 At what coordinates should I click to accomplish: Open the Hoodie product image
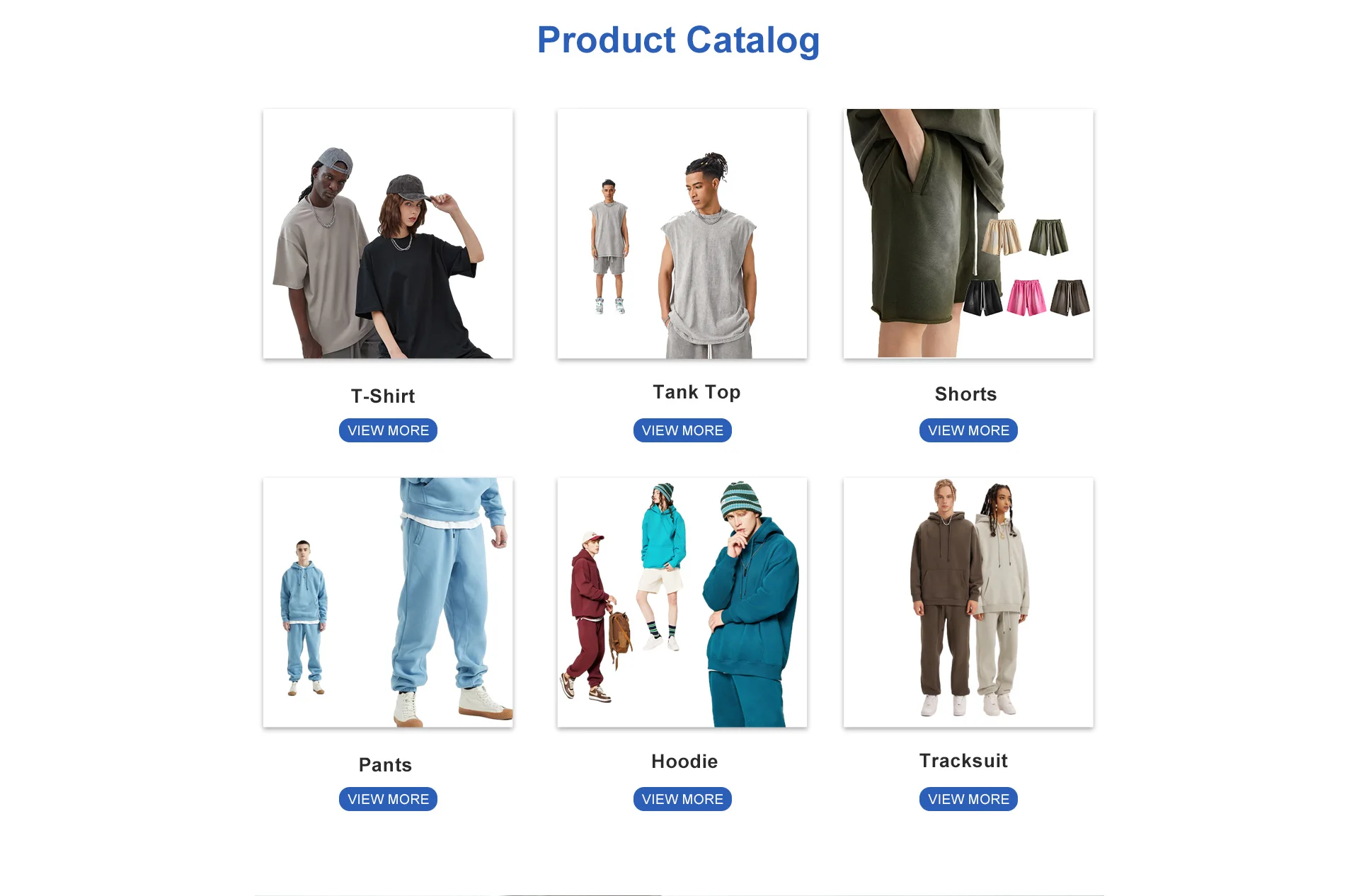pyautogui.click(x=682, y=602)
